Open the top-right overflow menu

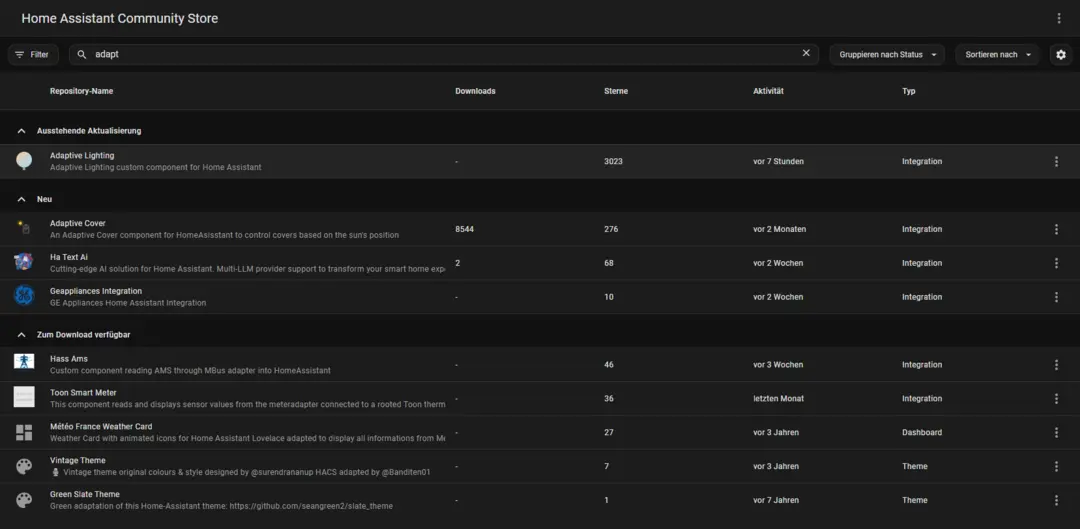pyautogui.click(x=1059, y=19)
